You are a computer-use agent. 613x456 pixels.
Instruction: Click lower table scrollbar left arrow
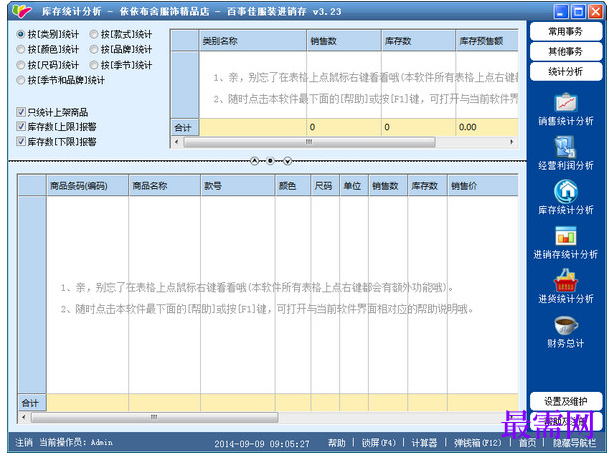(x=24, y=417)
